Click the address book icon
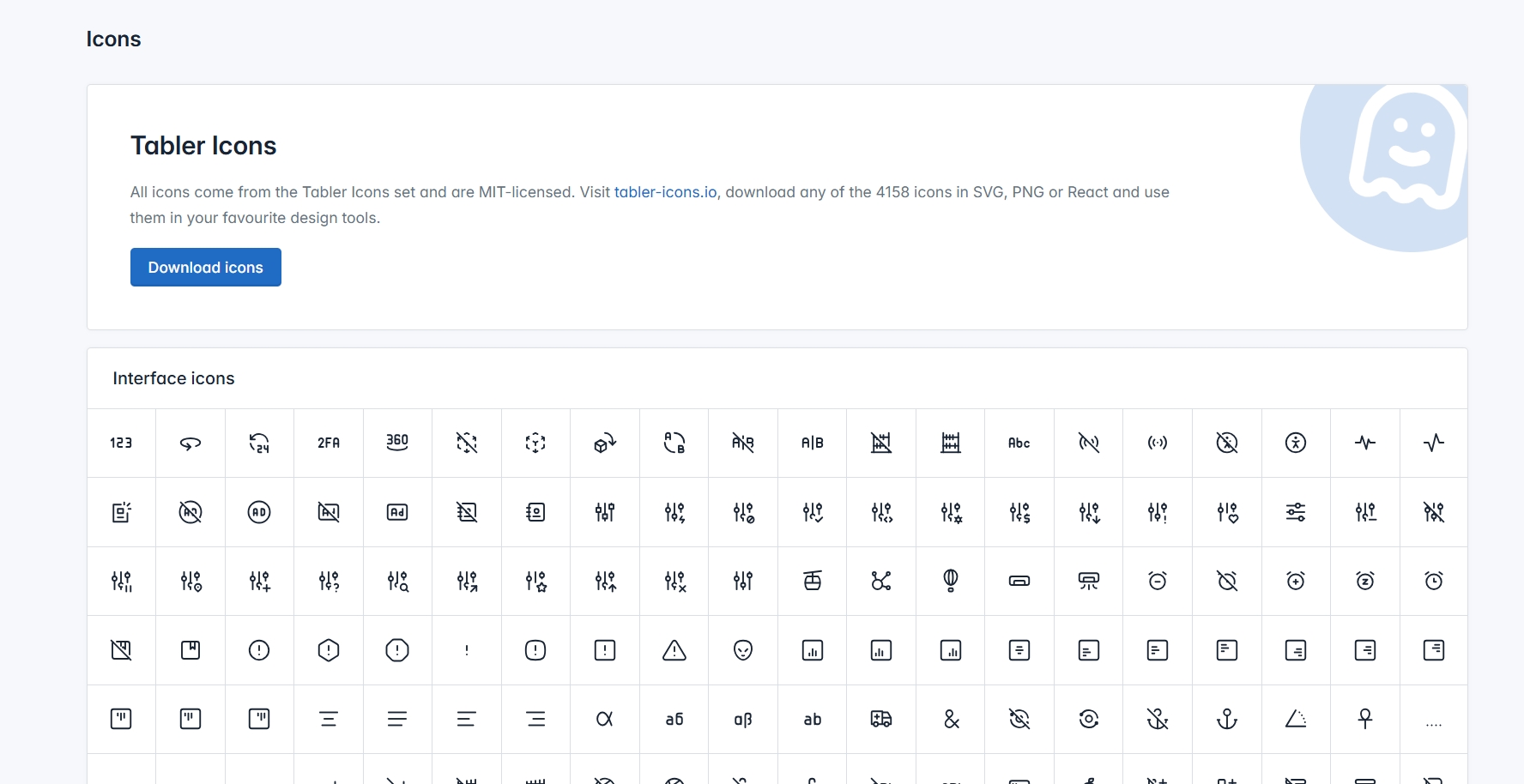1524x784 pixels. pyautogui.click(x=535, y=512)
